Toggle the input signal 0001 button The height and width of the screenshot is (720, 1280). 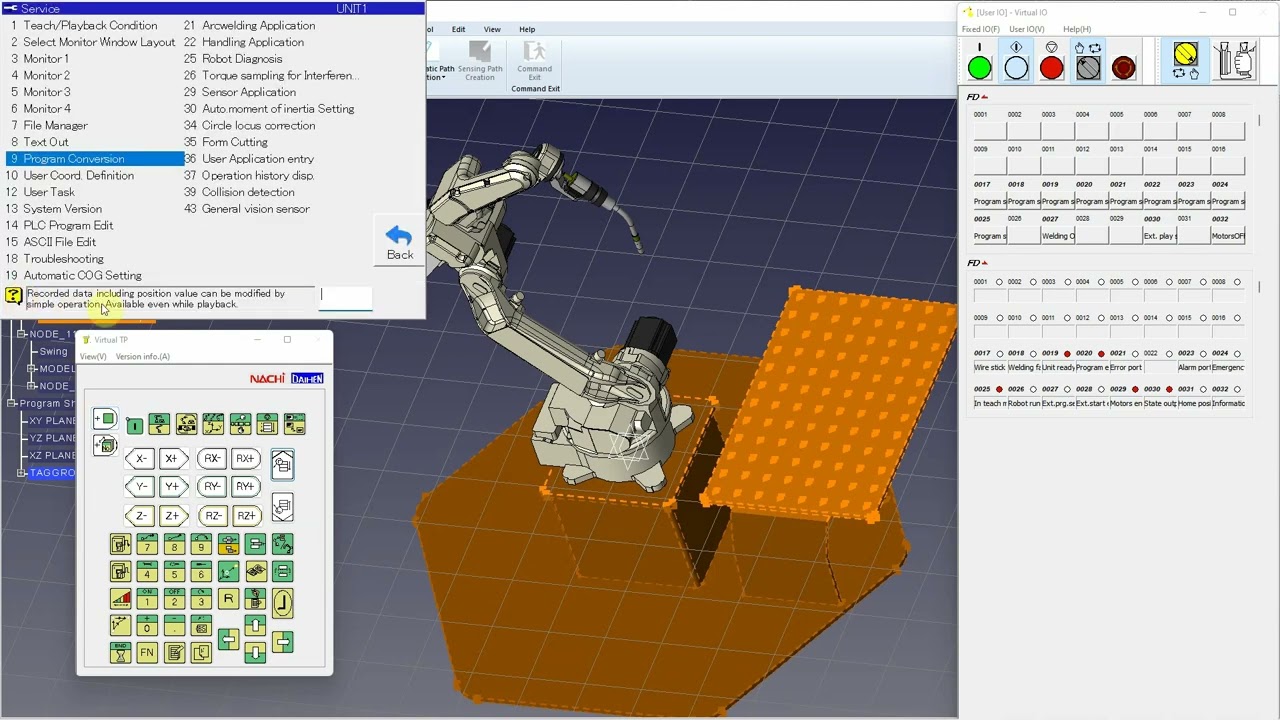990,130
